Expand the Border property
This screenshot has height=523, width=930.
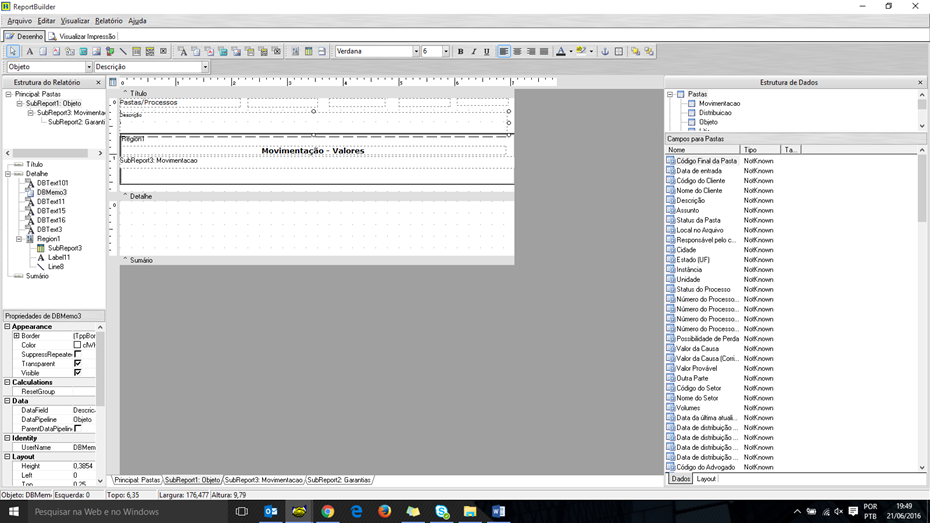17,336
